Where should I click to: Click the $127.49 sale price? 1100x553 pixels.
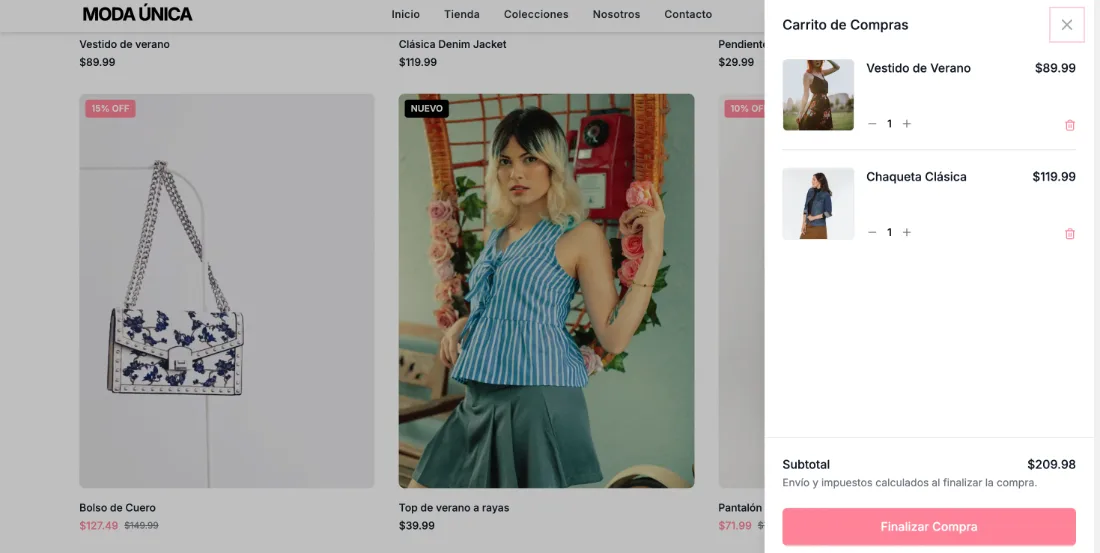[x=99, y=525]
